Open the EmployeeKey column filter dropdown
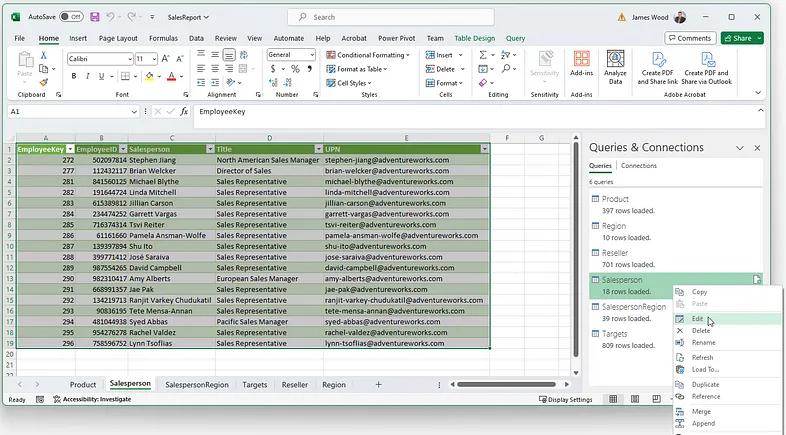This screenshot has height=435, width=786. pyautogui.click(x=70, y=149)
